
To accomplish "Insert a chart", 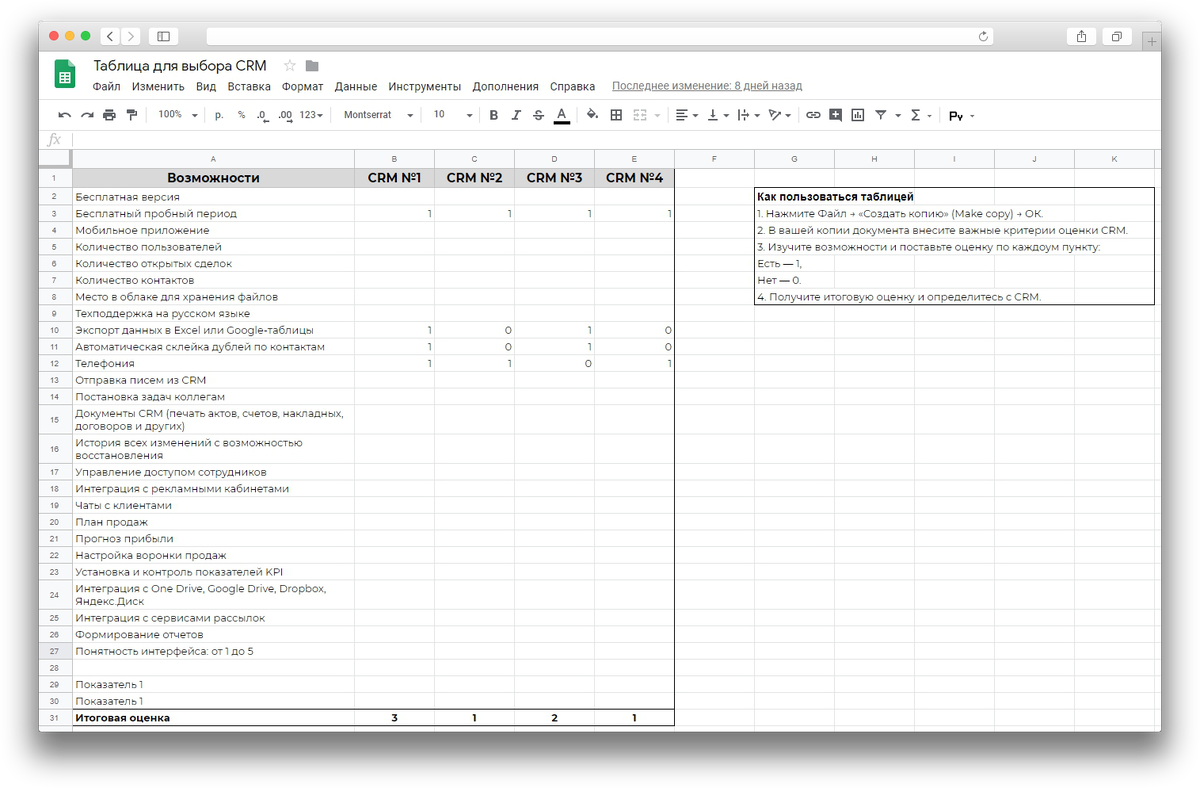I will click(x=857, y=115).
